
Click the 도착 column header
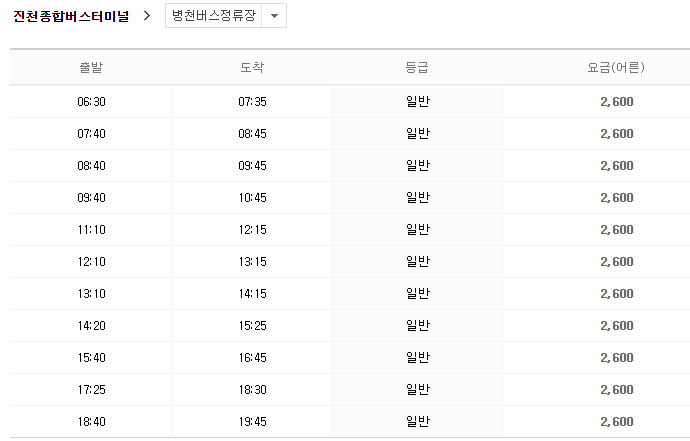click(252, 68)
